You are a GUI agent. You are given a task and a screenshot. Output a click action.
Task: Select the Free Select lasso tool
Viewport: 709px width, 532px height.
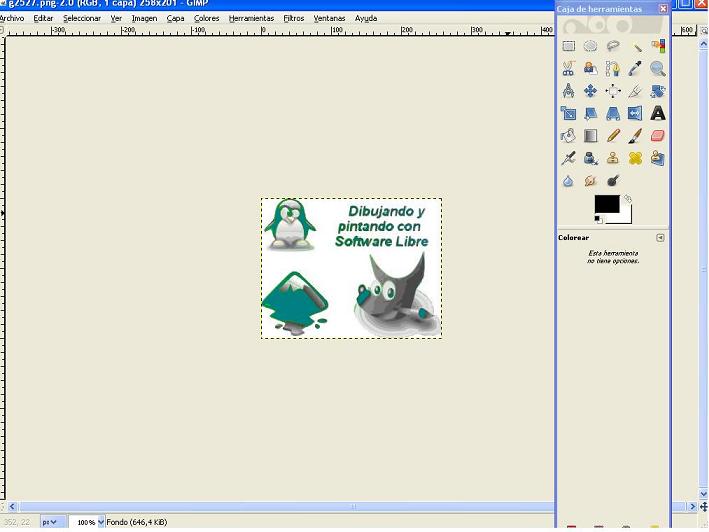pos(613,46)
